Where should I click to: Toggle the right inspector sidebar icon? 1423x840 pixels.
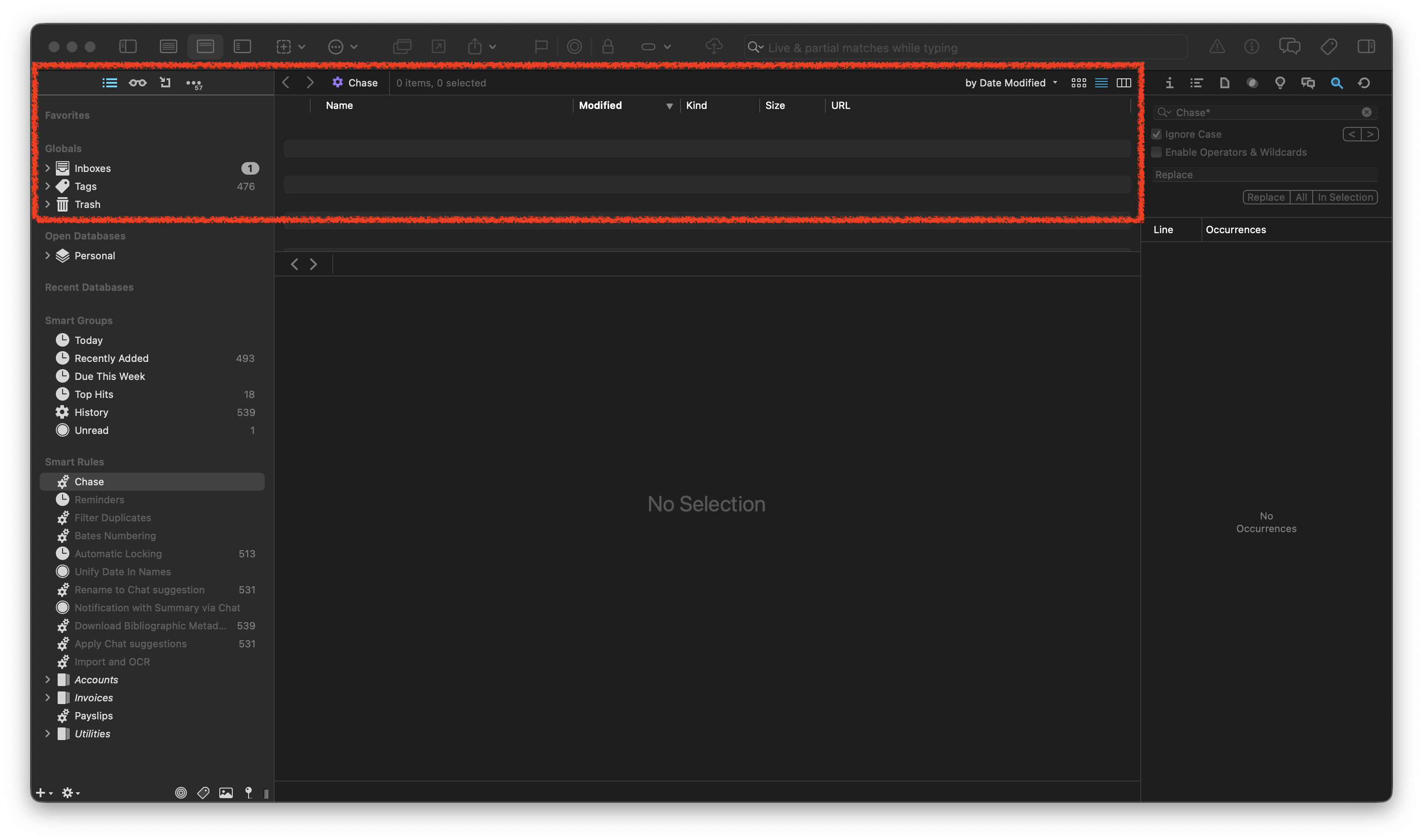1366,46
